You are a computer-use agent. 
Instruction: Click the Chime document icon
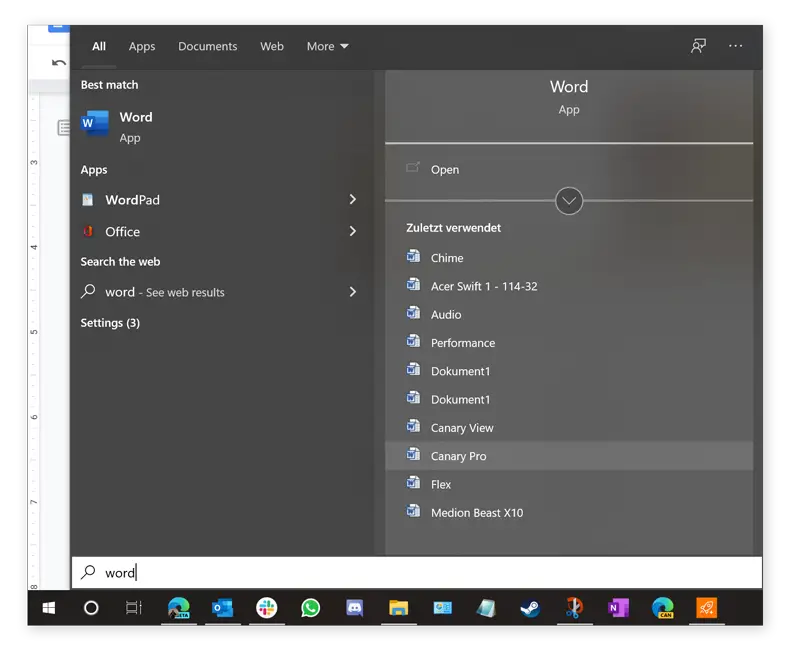pos(414,256)
